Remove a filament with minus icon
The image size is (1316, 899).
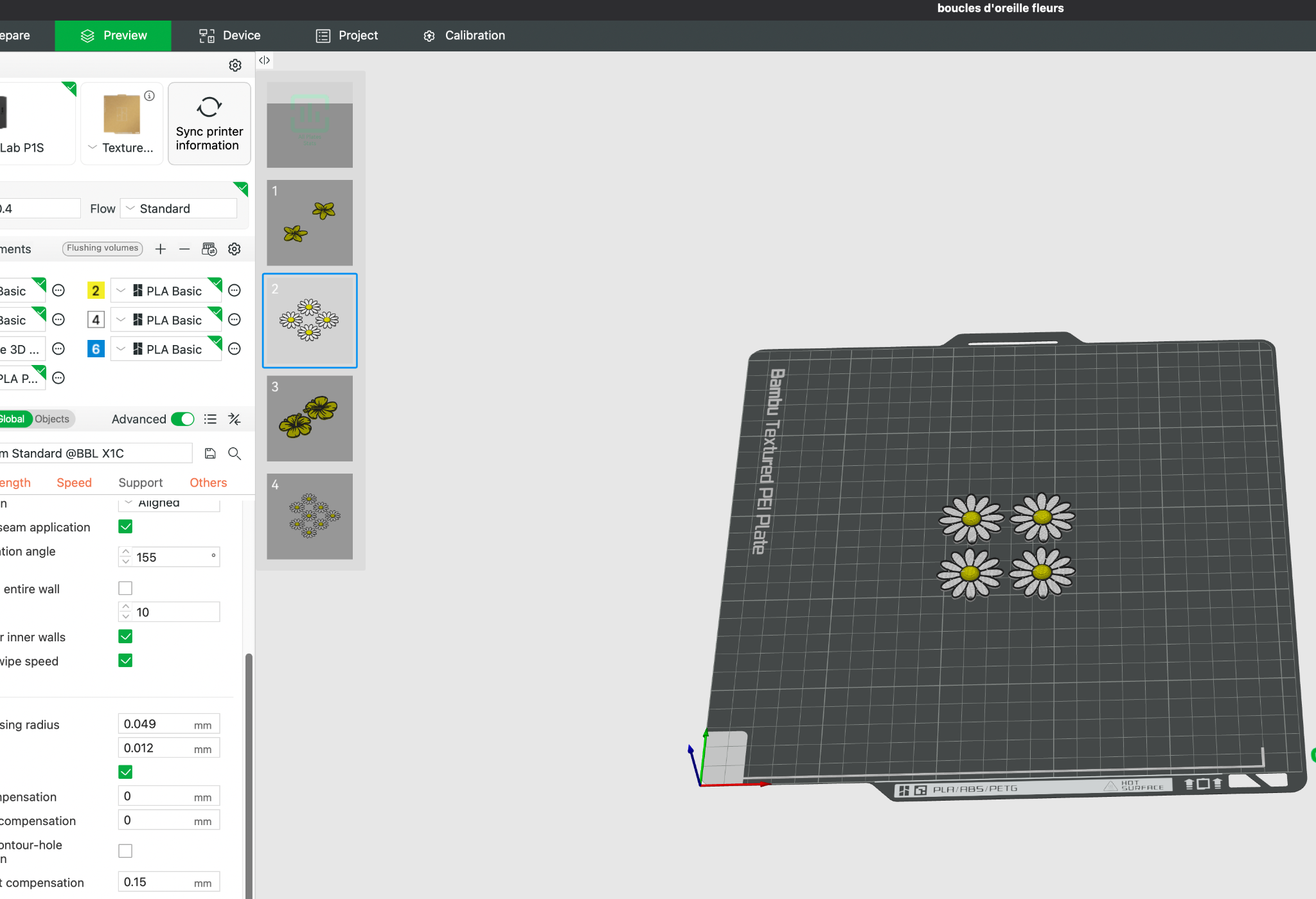(x=184, y=249)
